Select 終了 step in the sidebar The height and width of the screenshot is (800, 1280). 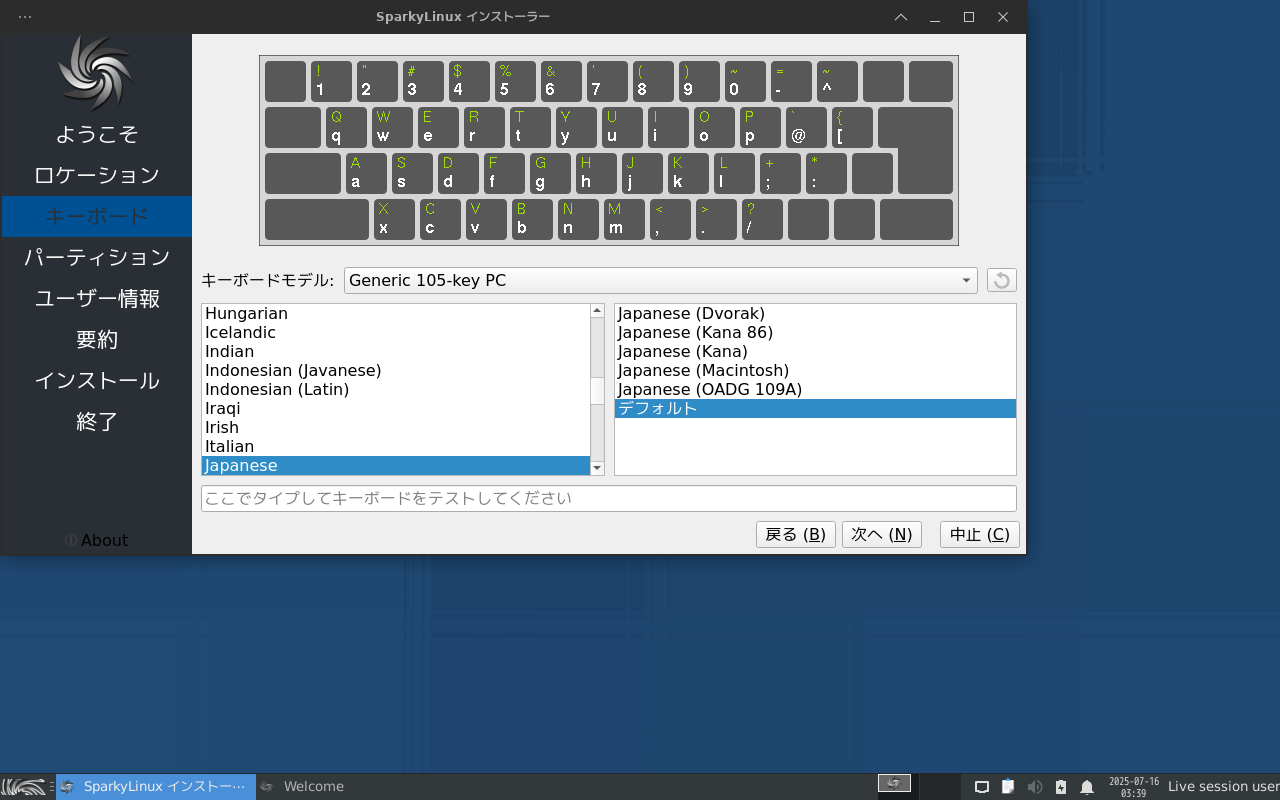[96, 421]
